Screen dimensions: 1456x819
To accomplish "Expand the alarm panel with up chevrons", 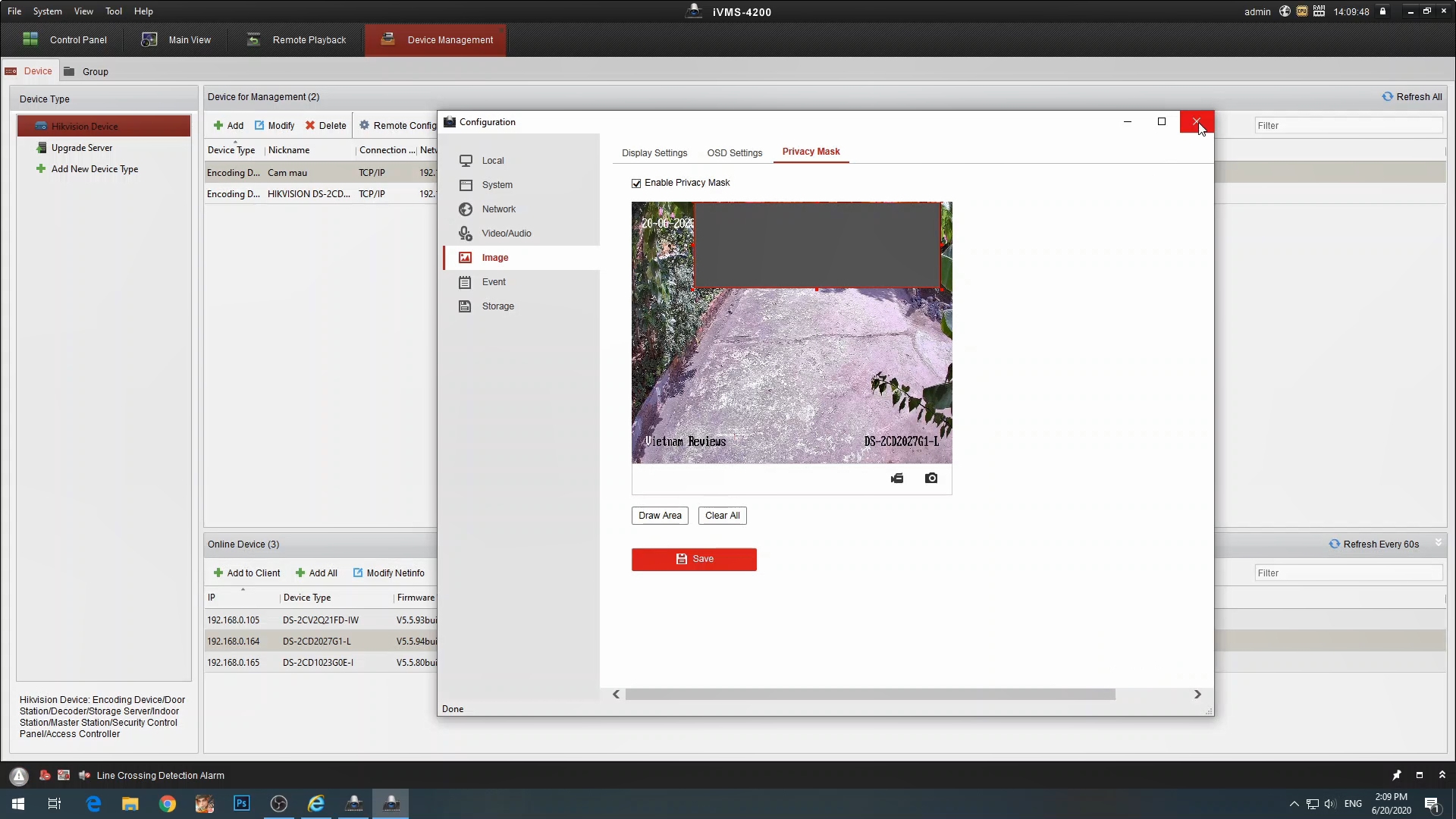I will click(1442, 775).
